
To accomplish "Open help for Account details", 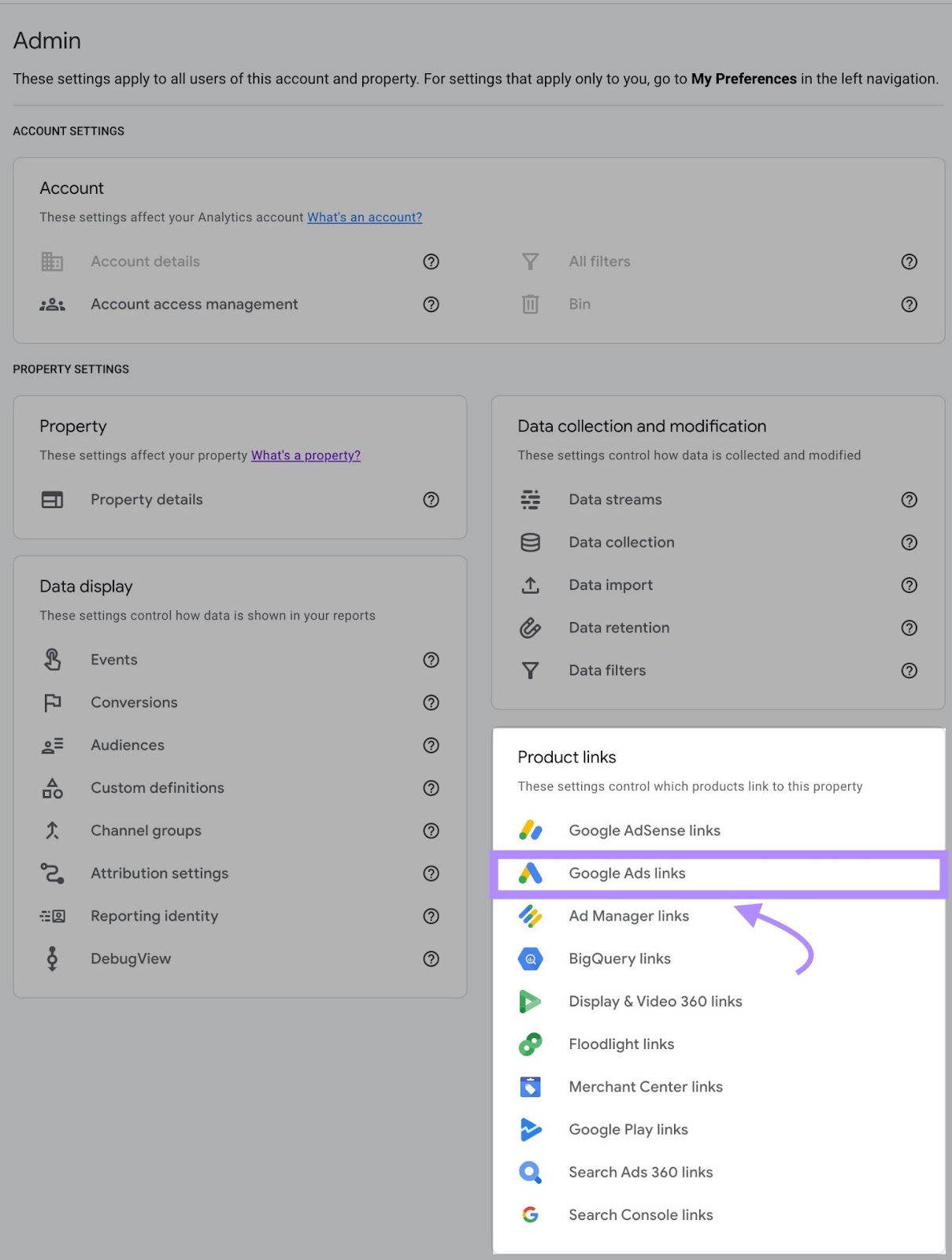I will tap(431, 261).
